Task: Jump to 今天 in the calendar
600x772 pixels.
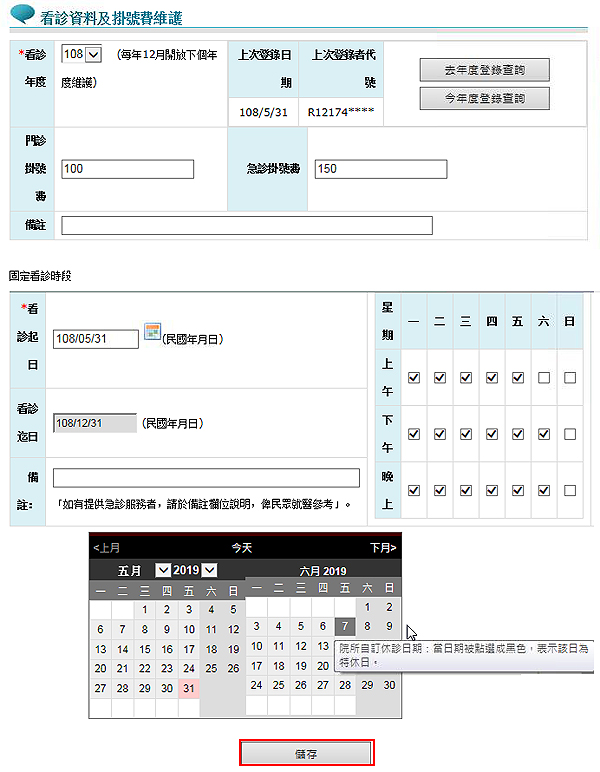Action: coord(242,548)
